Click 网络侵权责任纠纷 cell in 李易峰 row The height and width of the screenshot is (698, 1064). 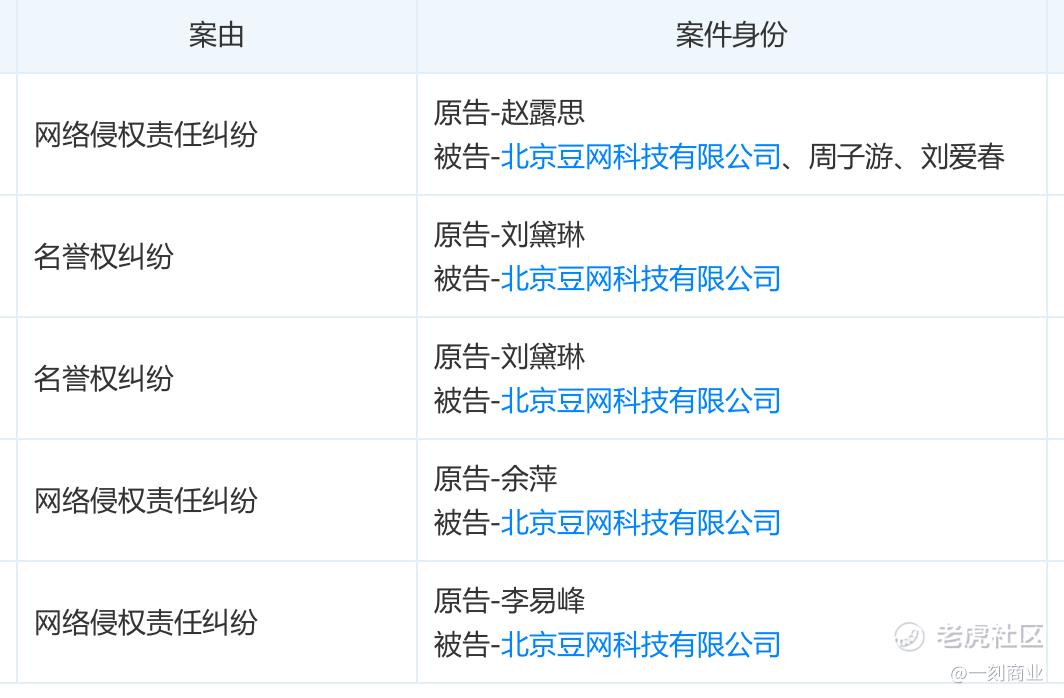pos(146,622)
